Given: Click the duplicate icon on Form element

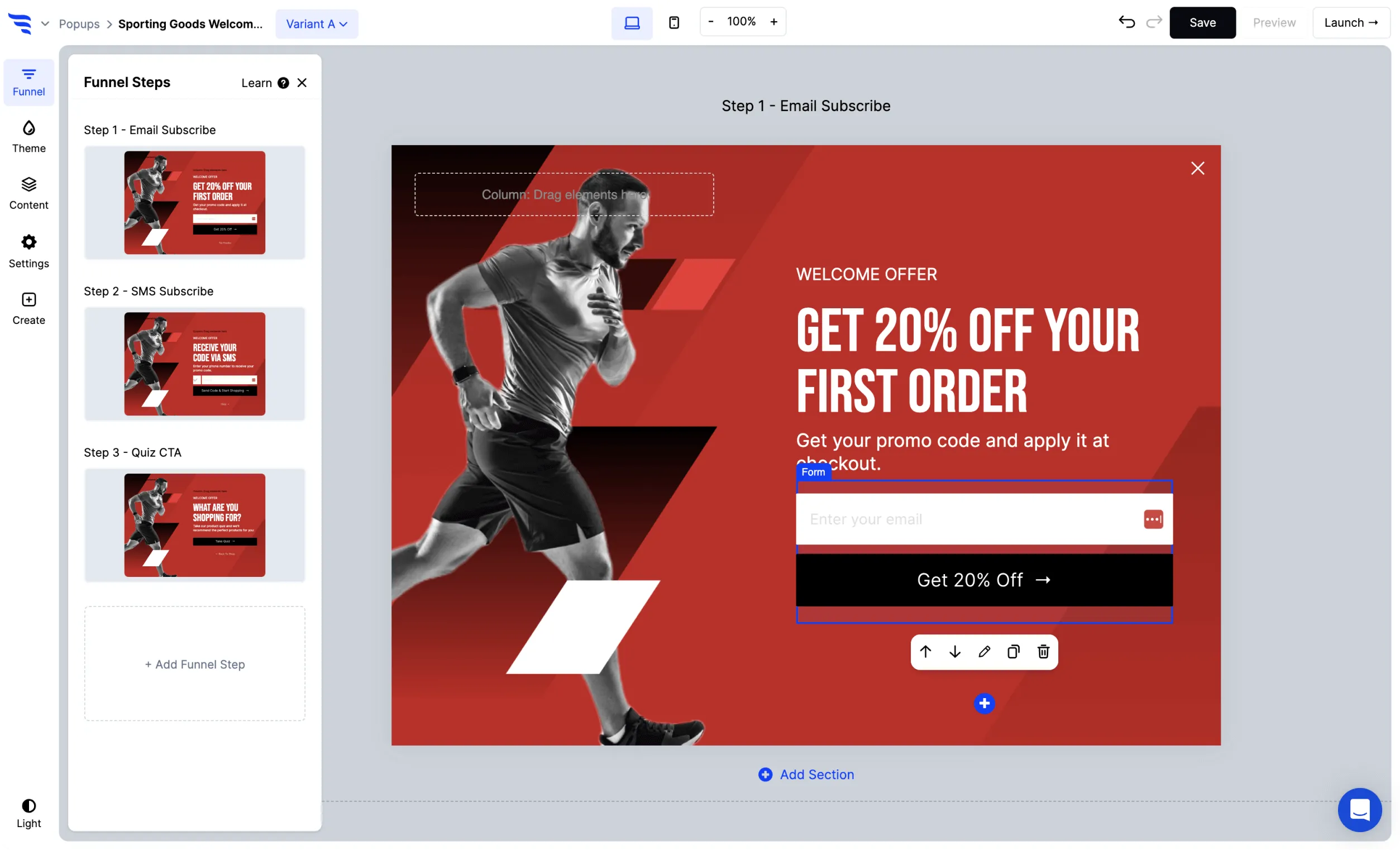Looking at the screenshot, I should 1014,651.
